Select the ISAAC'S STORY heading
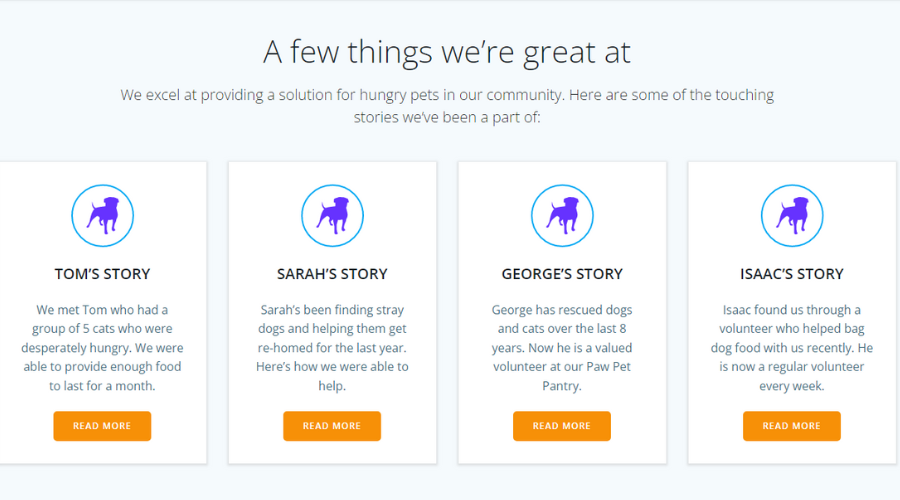Screen dimensions: 900x500 792,274
